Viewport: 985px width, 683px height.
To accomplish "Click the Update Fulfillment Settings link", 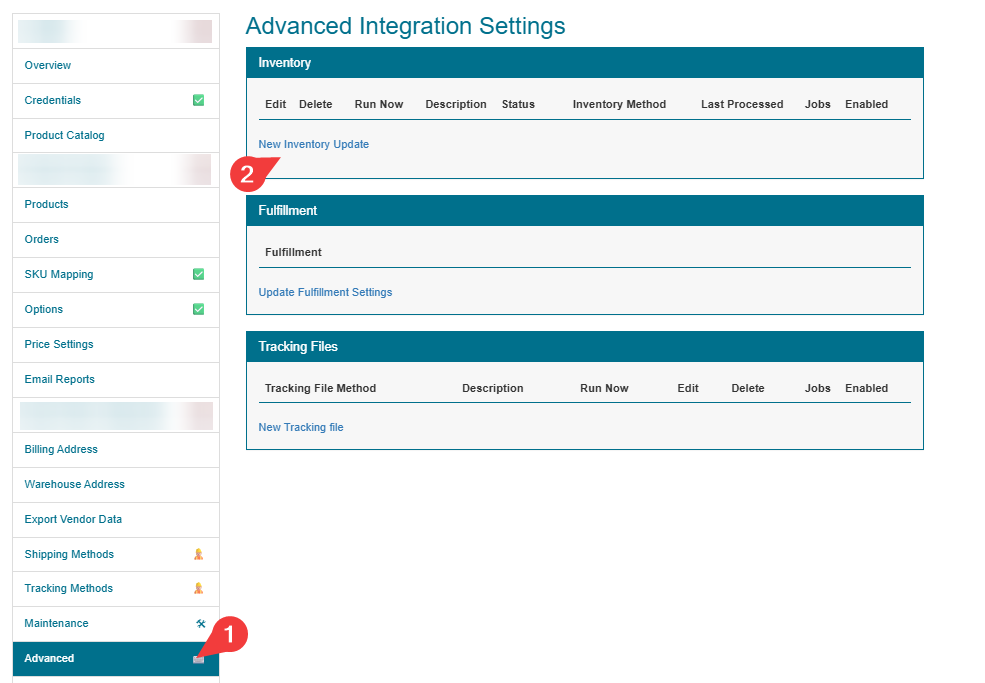I will pyautogui.click(x=325, y=292).
